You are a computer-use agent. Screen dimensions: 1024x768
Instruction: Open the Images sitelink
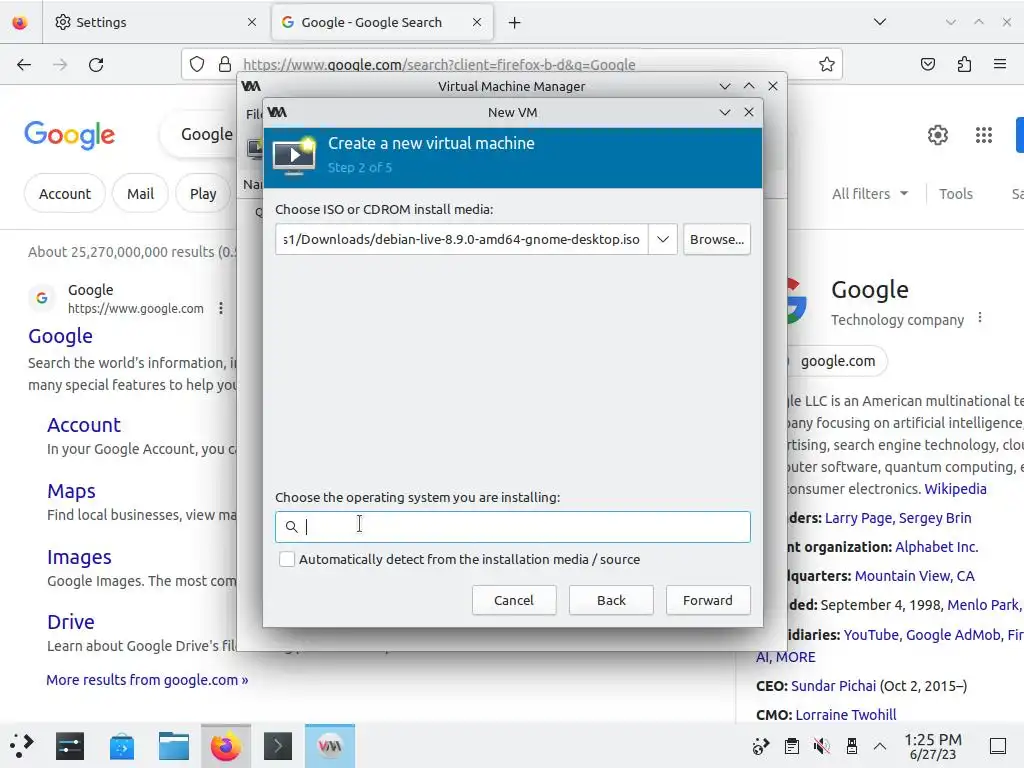(x=79, y=557)
